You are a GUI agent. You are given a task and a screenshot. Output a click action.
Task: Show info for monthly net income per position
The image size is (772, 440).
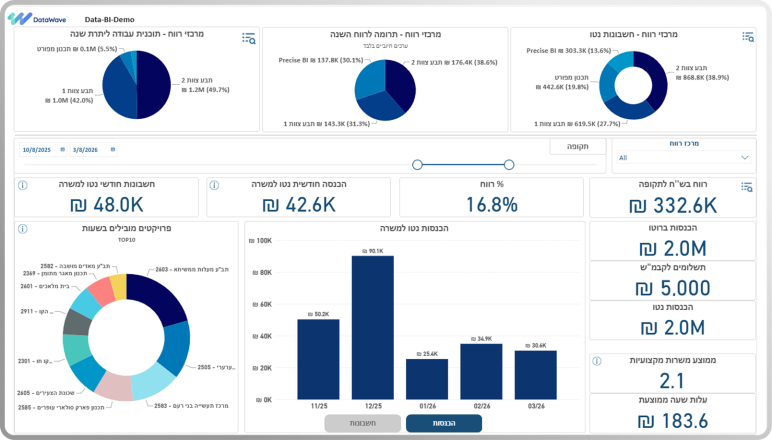(x=214, y=186)
